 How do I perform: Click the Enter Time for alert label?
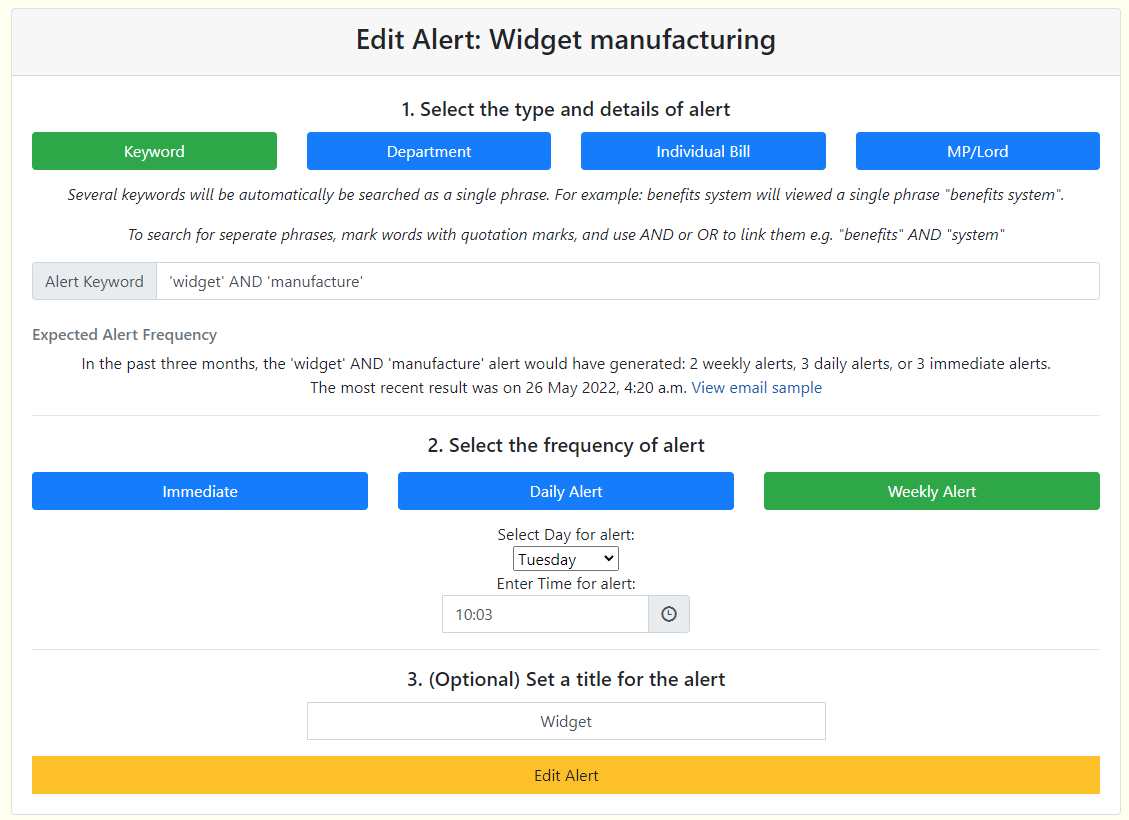(566, 583)
